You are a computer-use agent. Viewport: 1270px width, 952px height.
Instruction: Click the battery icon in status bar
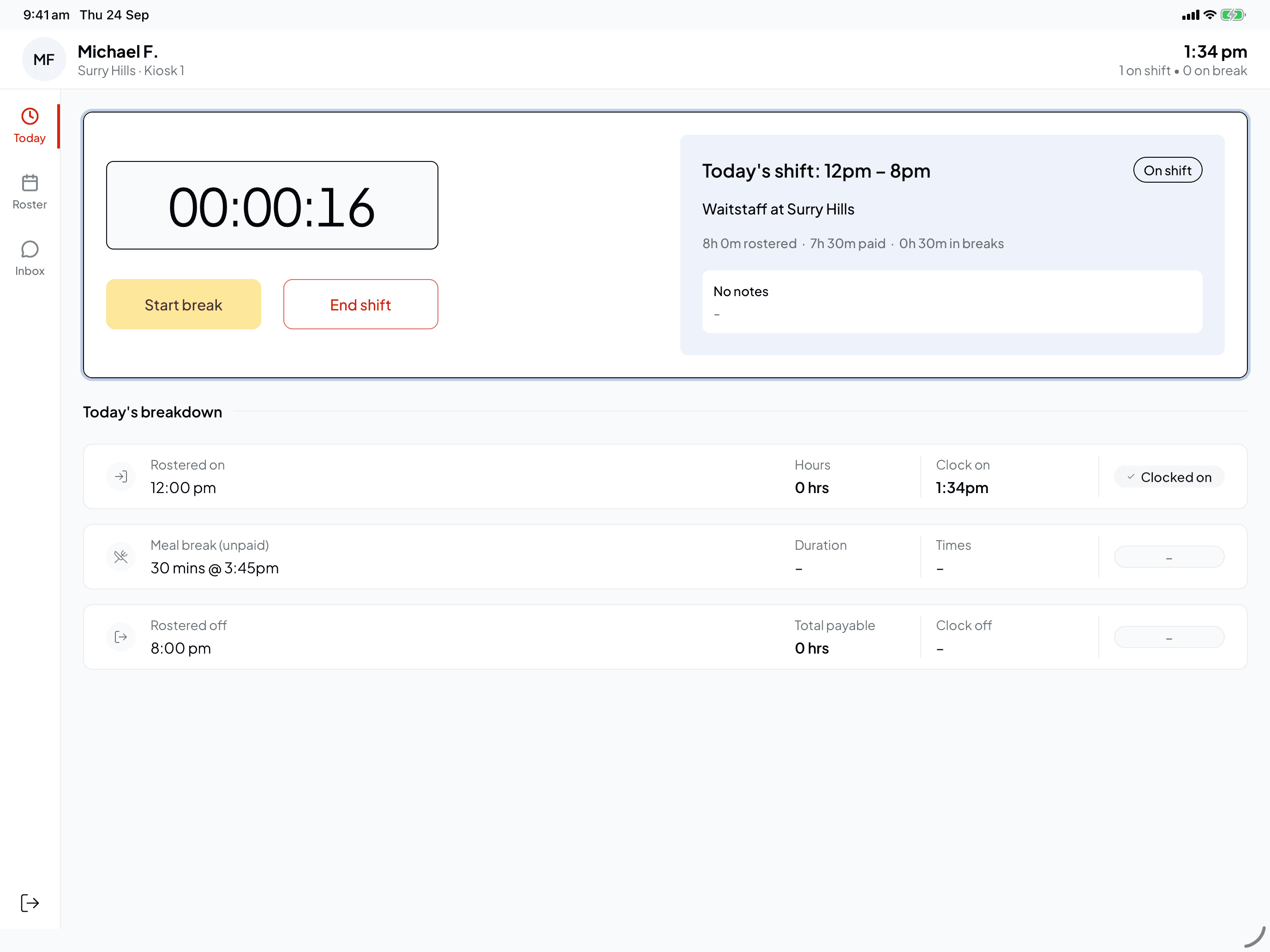1233,15
